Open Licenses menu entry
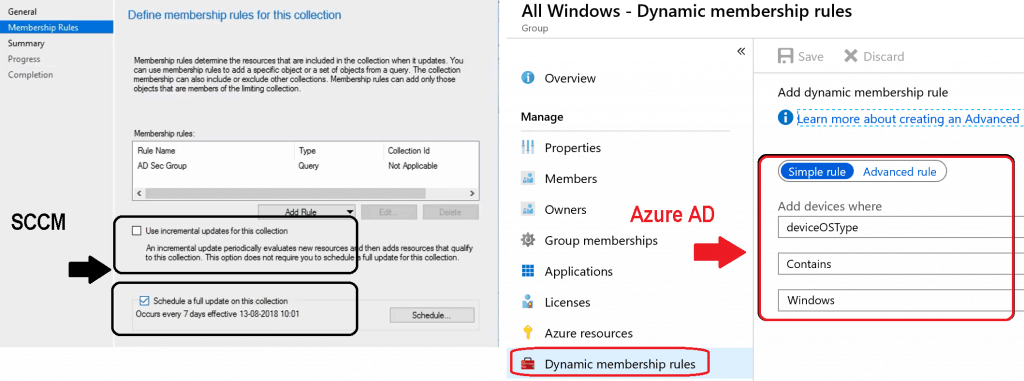This screenshot has width=1024, height=381. tap(567, 302)
